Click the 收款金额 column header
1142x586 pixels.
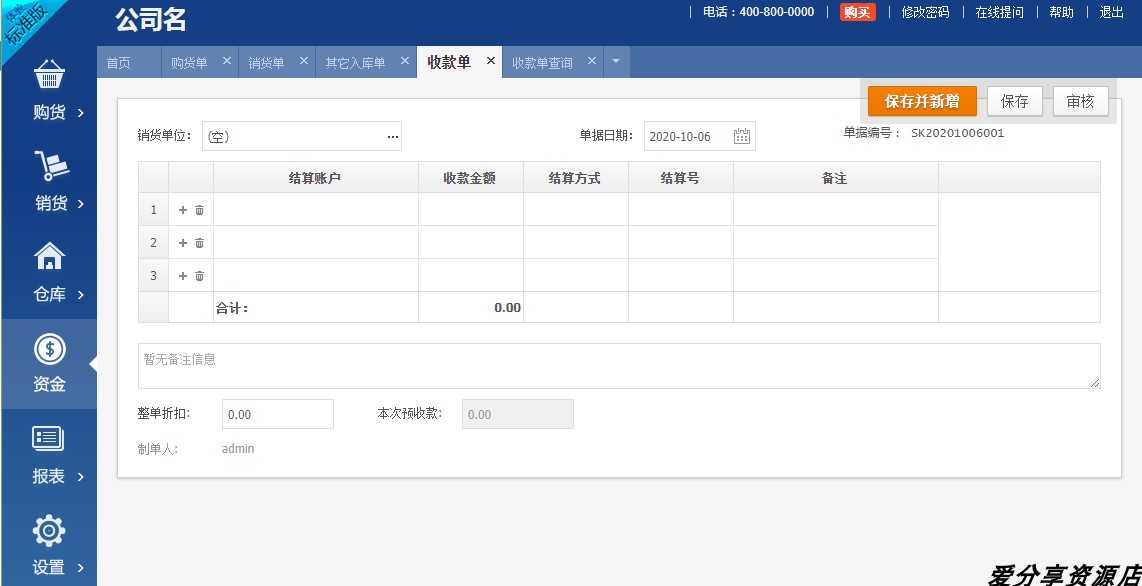[x=470, y=178]
